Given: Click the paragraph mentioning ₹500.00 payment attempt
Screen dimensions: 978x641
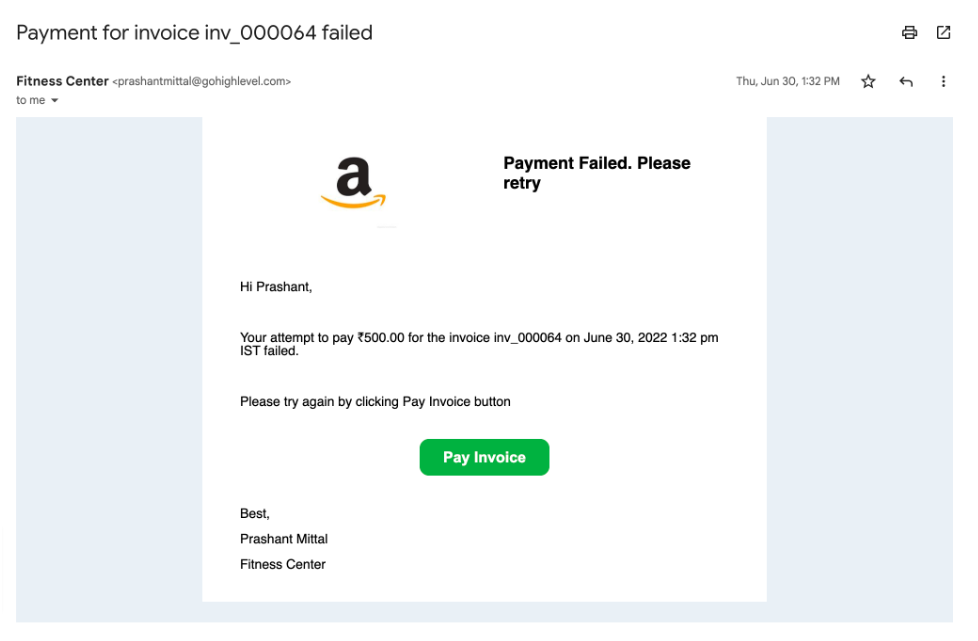Looking at the screenshot, I should point(478,344).
